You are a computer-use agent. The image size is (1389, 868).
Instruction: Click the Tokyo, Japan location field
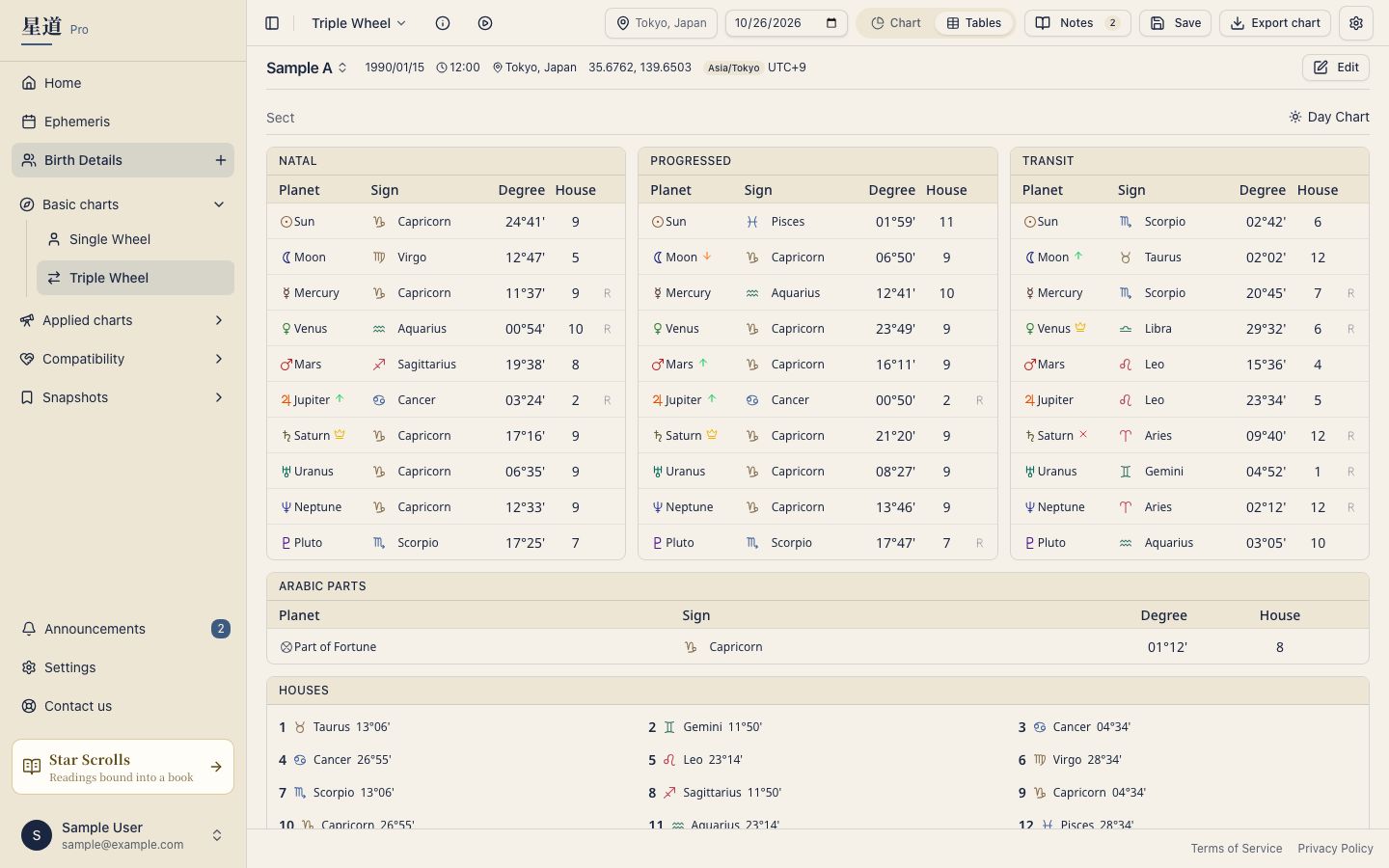coord(661,23)
